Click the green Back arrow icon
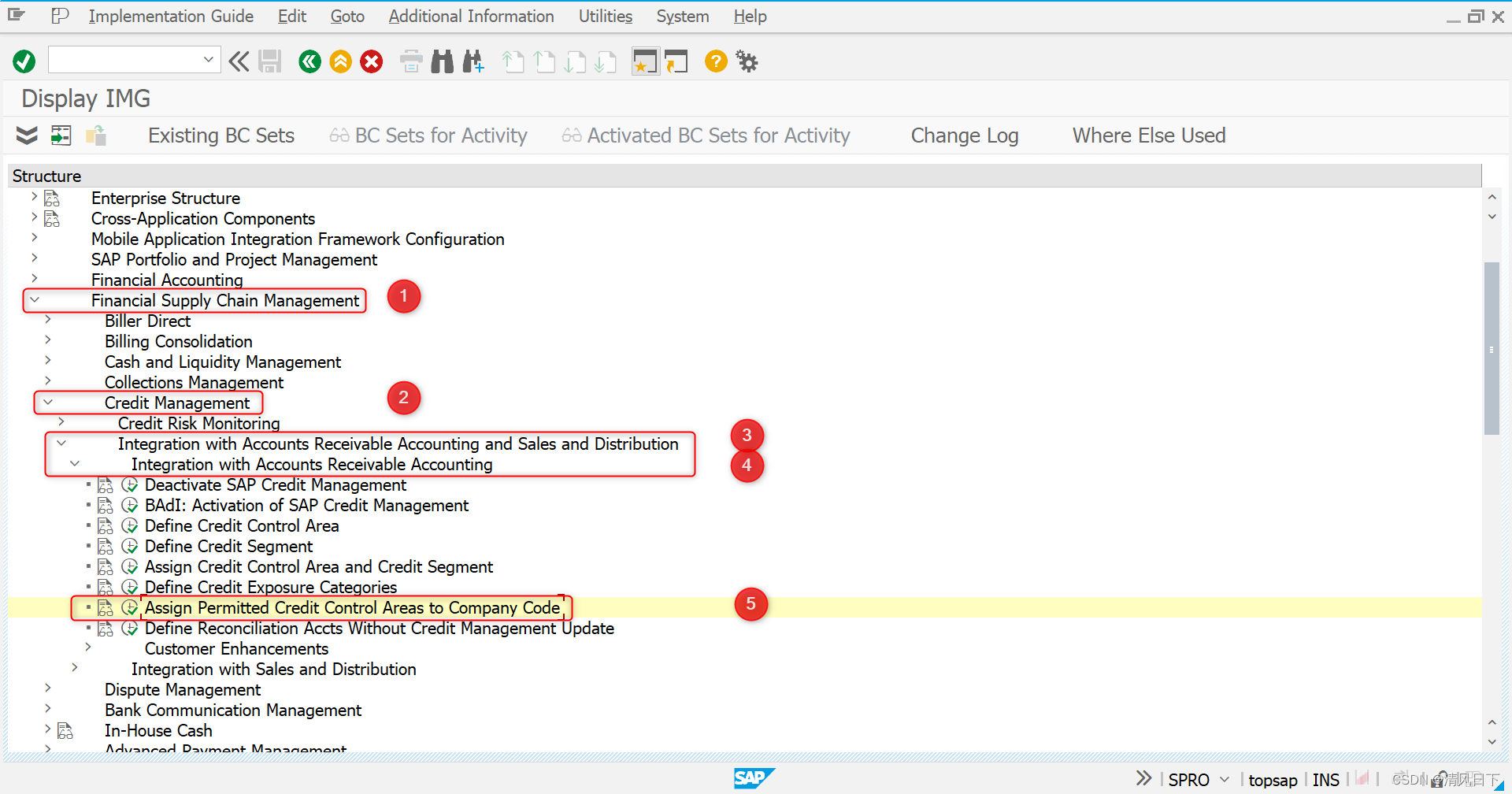The width and height of the screenshot is (1512, 794). point(309,61)
